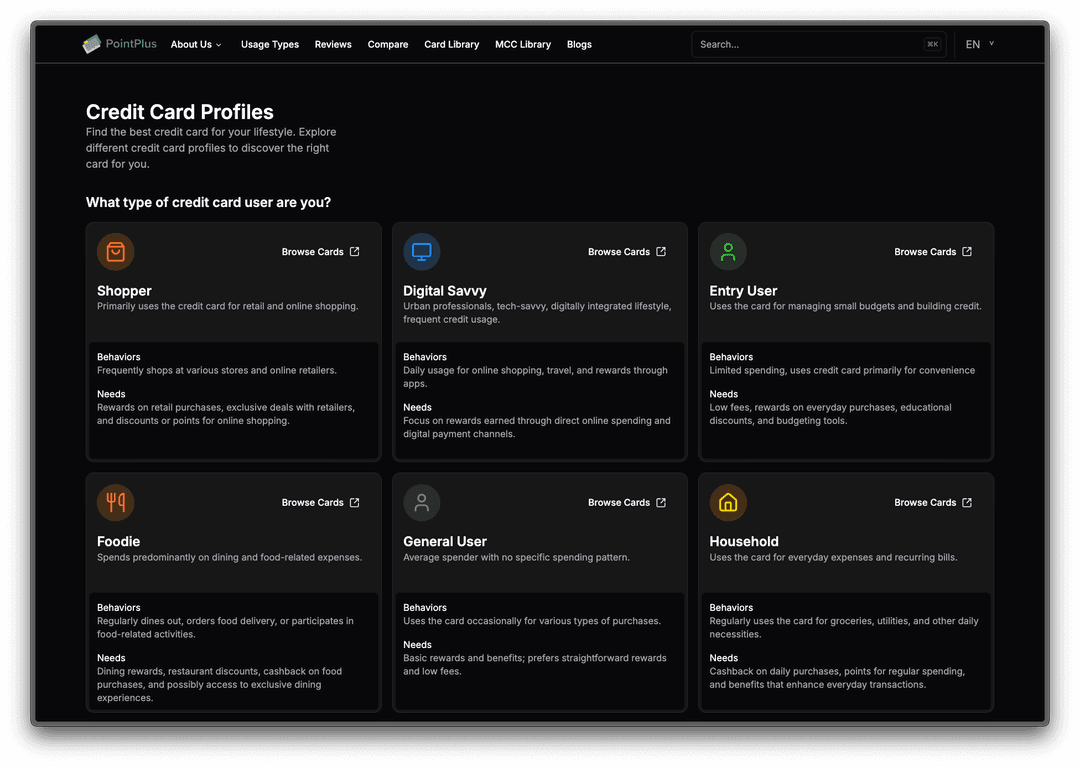Click the Entry User green person icon
This screenshot has height=767, width=1080.
point(728,252)
